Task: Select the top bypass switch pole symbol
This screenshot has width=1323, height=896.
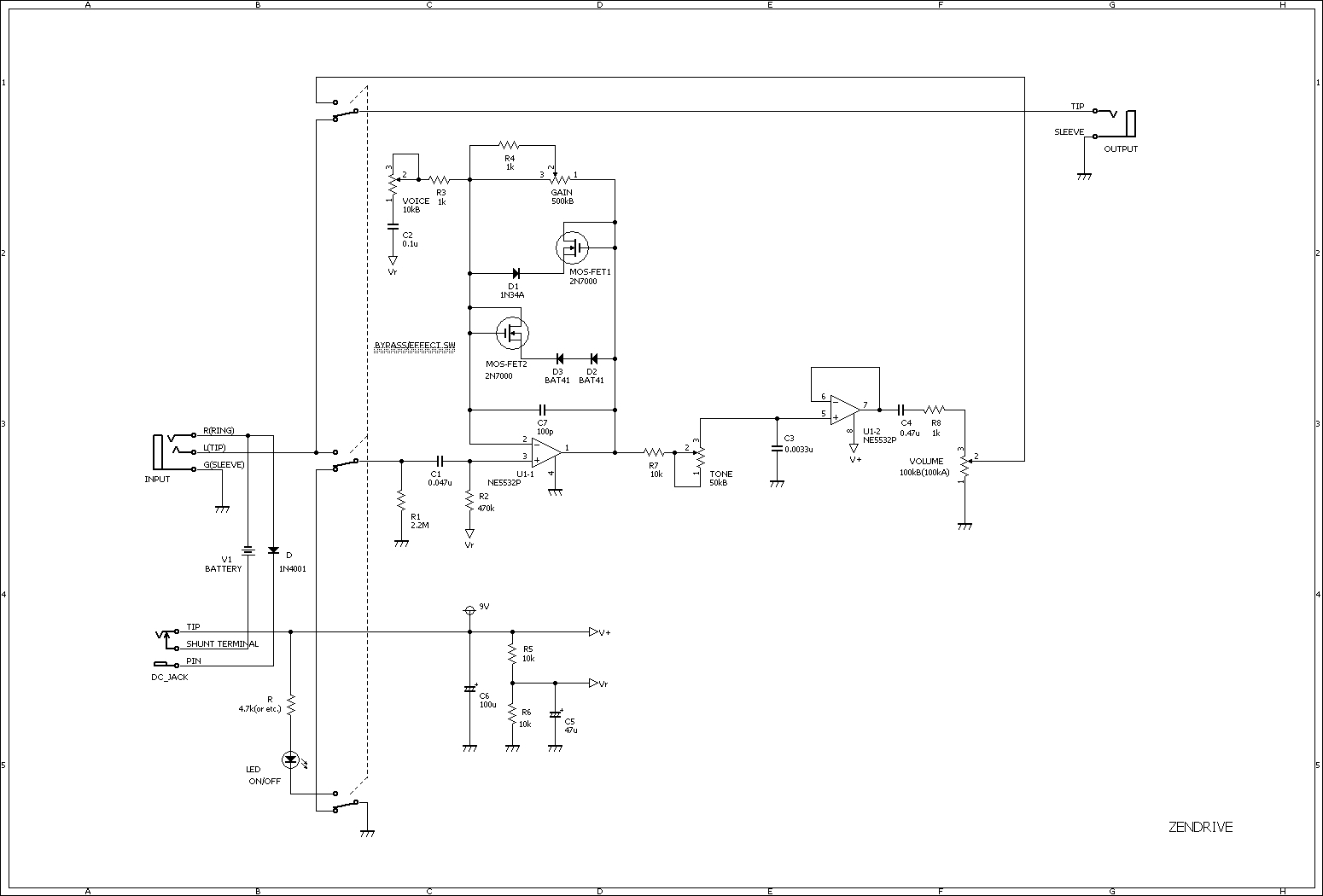Action: pyautogui.click(x=346, y=110)
